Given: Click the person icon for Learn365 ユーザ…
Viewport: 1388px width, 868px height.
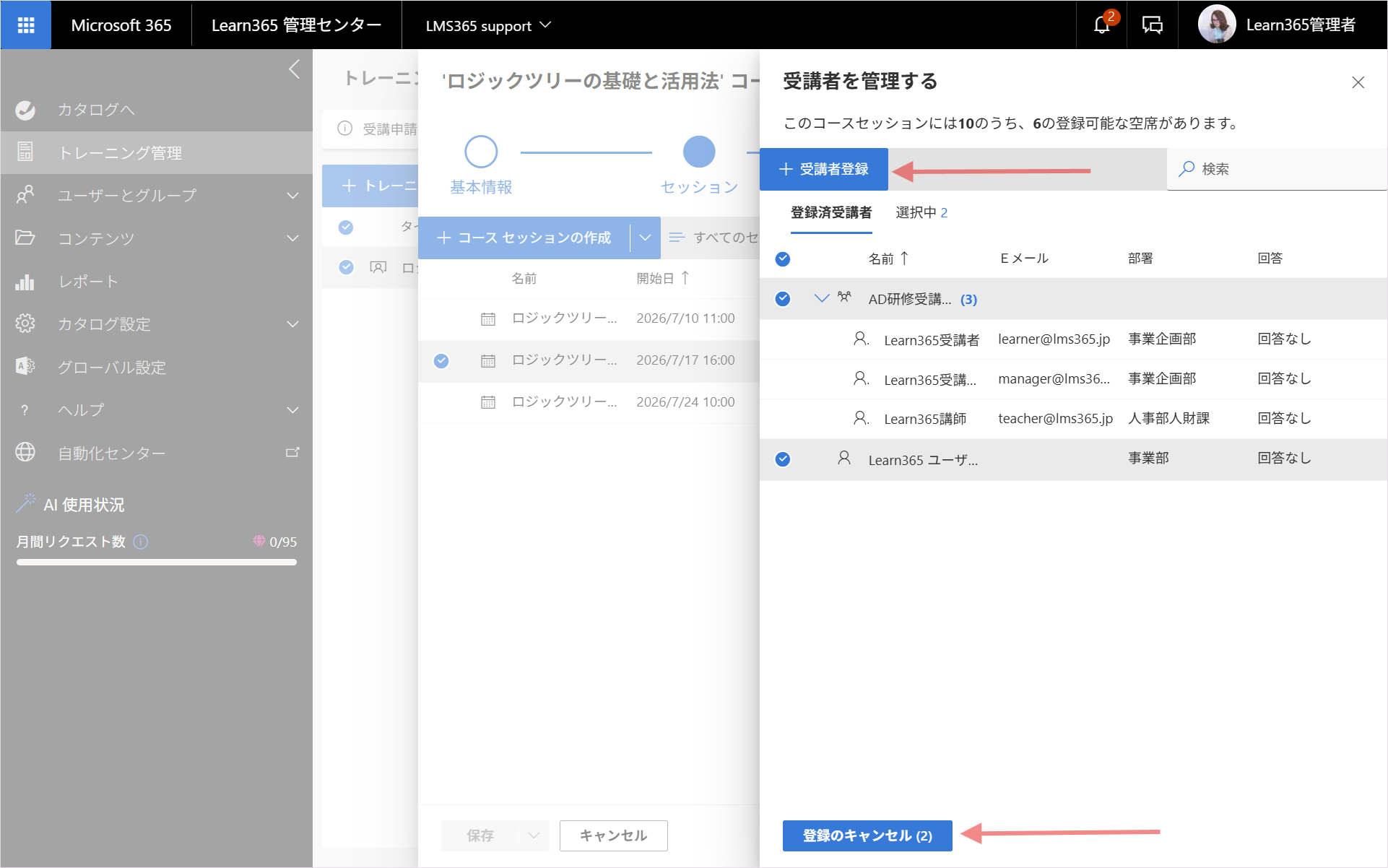Looking at the screenshot, I should [x=844, y=458].
